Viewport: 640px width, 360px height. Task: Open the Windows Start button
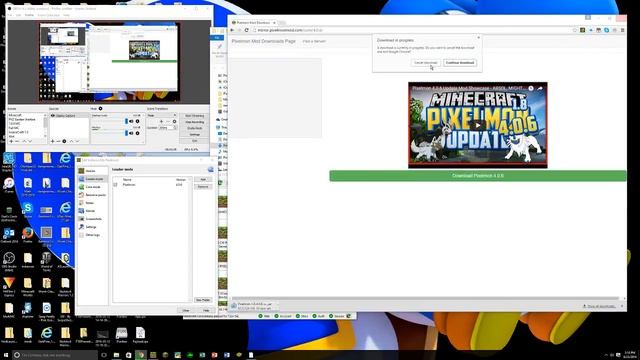coord(6,356)
